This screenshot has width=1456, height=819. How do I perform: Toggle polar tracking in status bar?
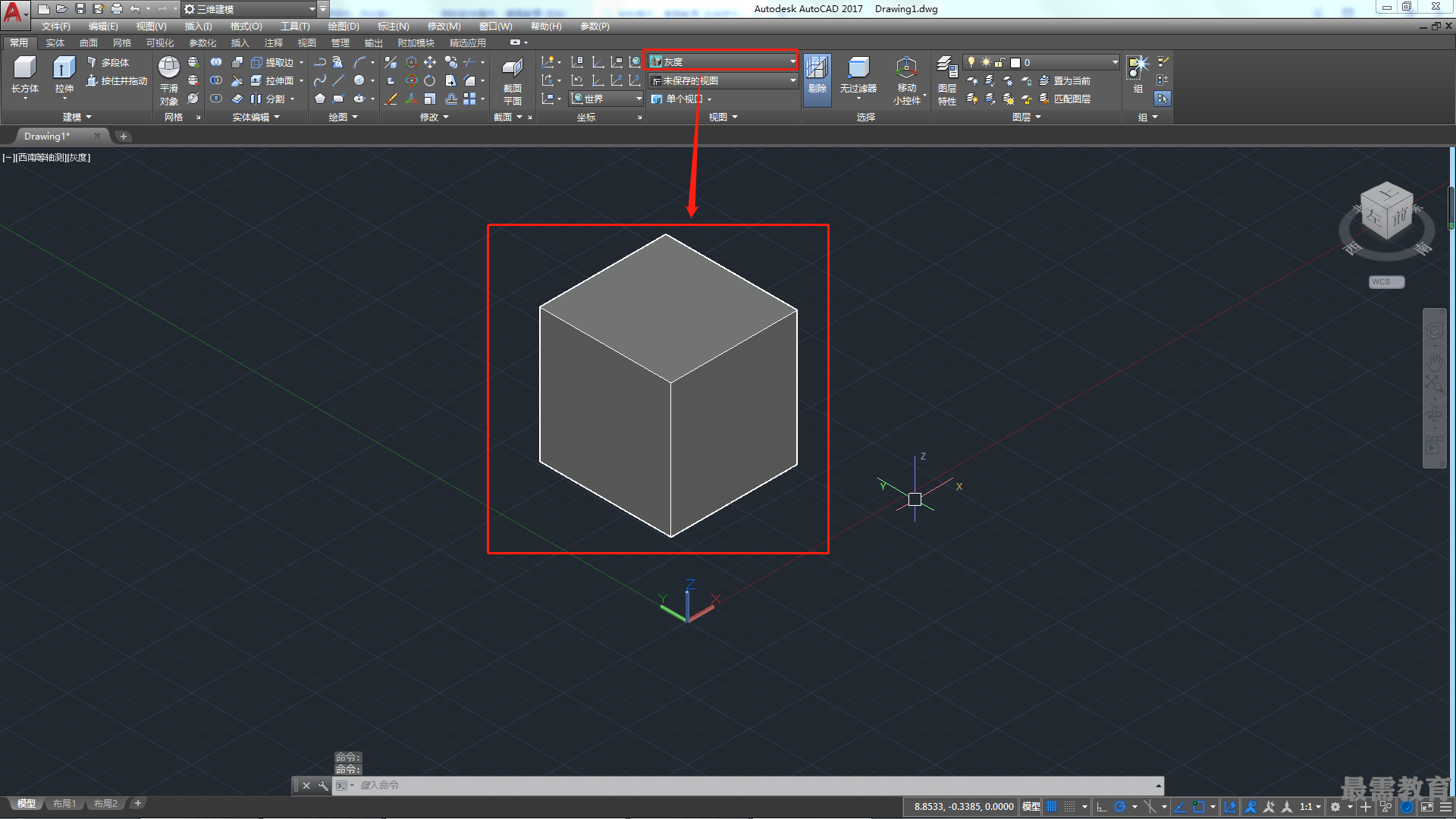tap(1120, 807)
